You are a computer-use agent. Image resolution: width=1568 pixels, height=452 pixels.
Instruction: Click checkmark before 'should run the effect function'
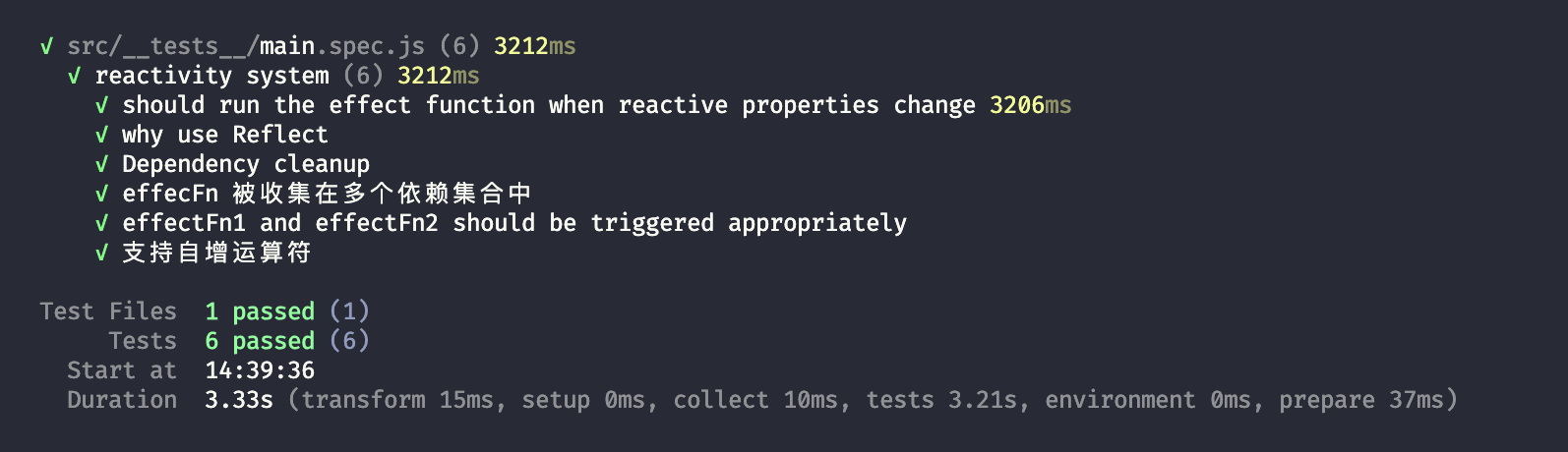(x=101, y=105)
